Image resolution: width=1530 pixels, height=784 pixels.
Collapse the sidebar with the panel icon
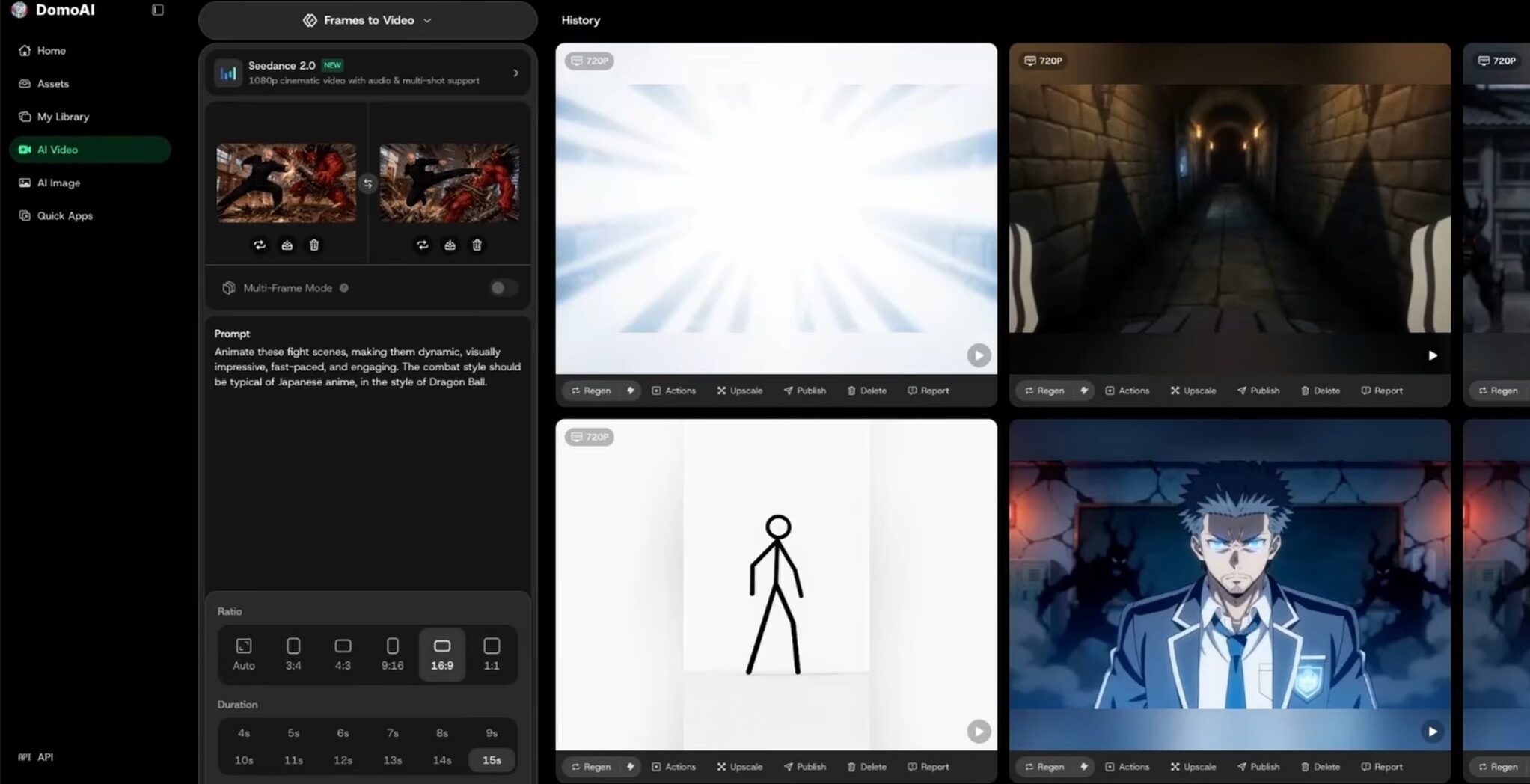coord(157,10)
